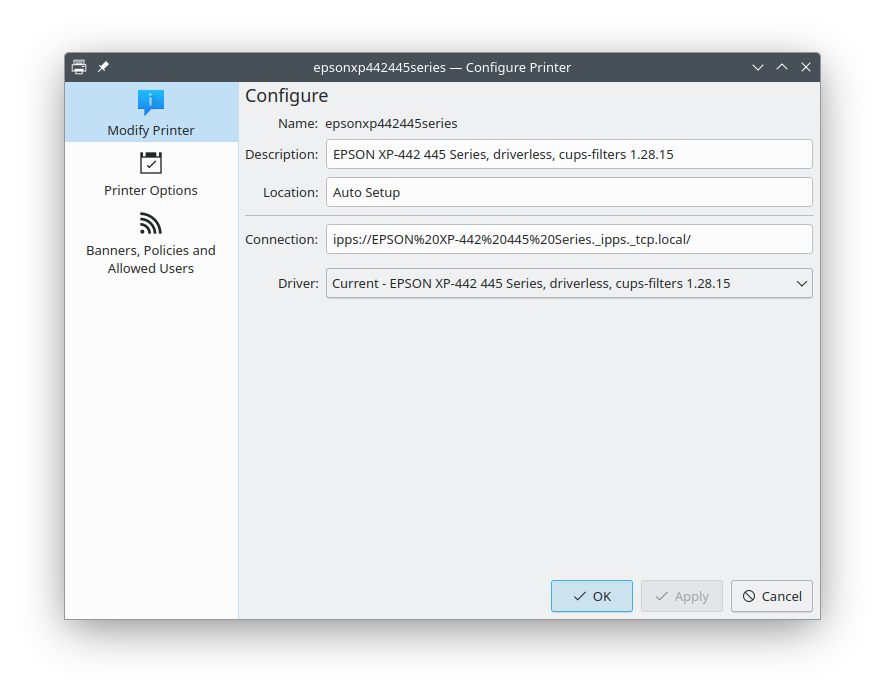This screenshot has width=885, height=696.
Task: Click the printer icon in the title bar
Action: (x=79, y=67)
